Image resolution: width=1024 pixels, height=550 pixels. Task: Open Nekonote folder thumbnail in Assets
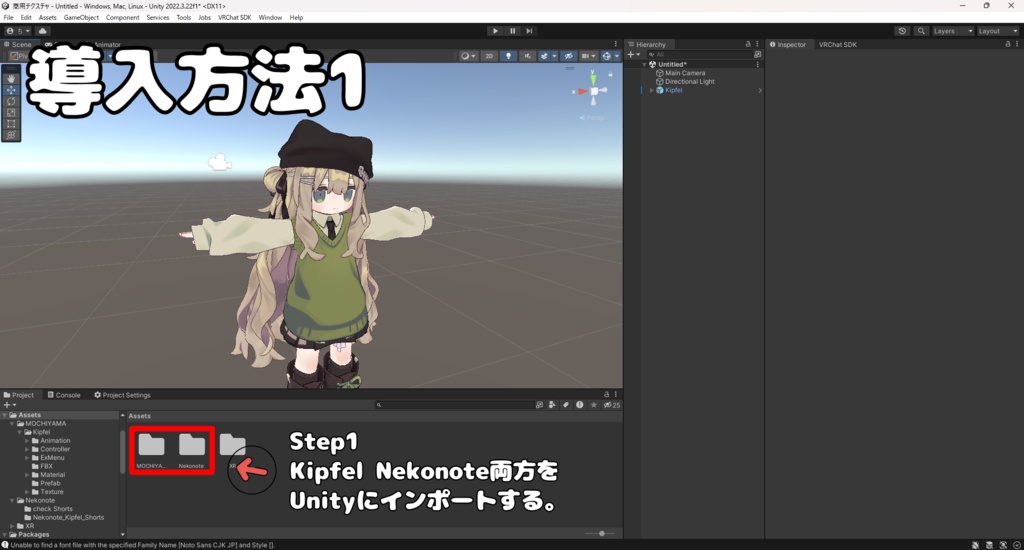(191, 450)
